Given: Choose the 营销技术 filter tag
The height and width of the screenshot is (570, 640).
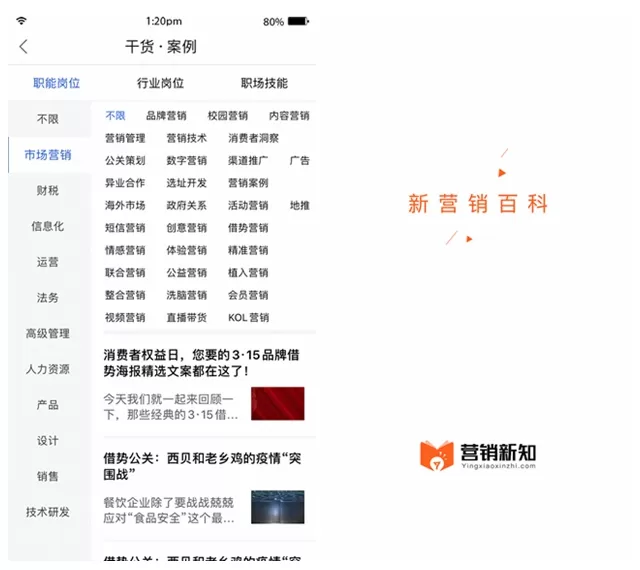Looking at the screenshot, I should pyautogui.click(x=187, y=138).
